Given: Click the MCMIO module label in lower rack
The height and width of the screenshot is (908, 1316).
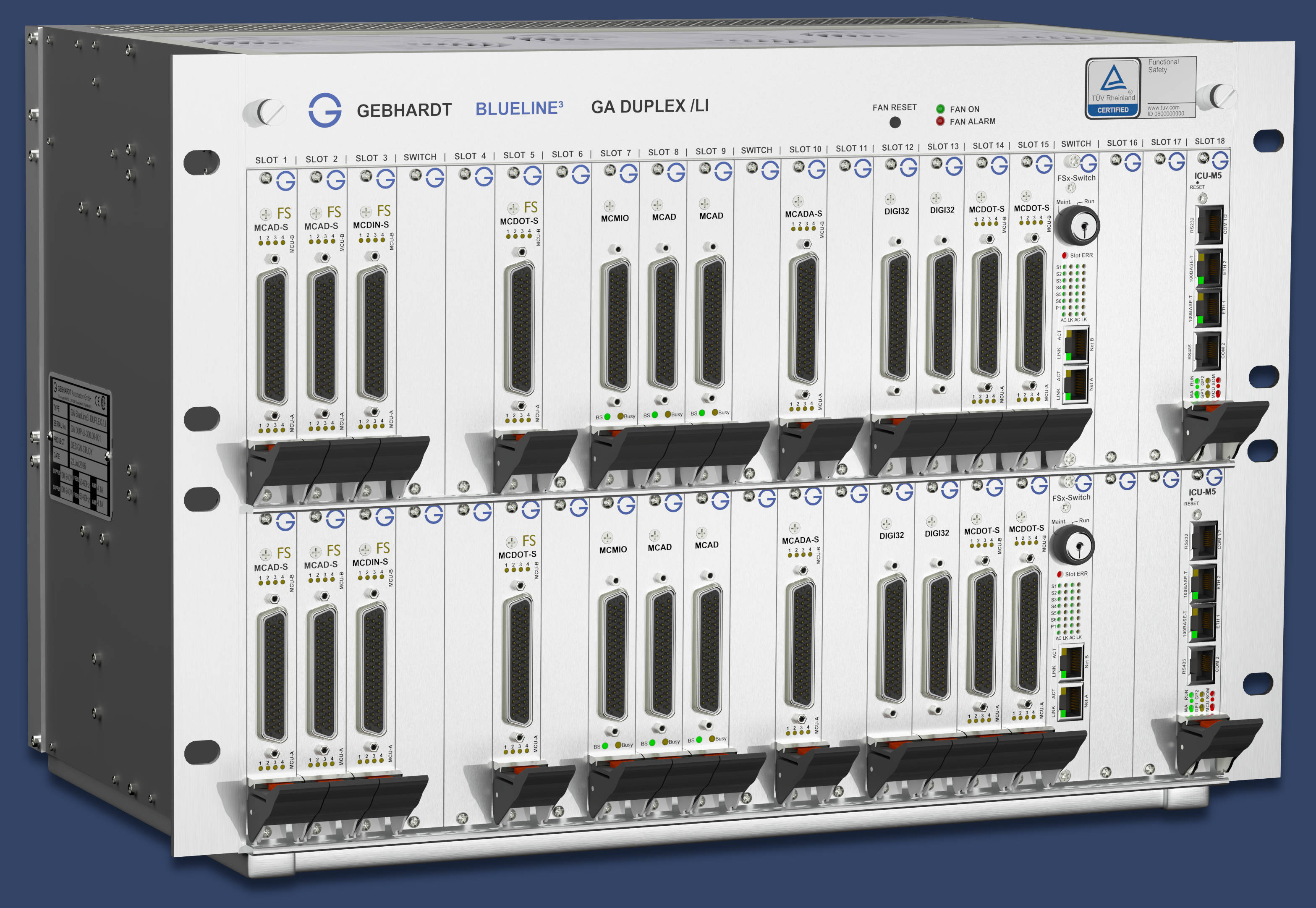Looking at the screenshot, I should 613,550.
